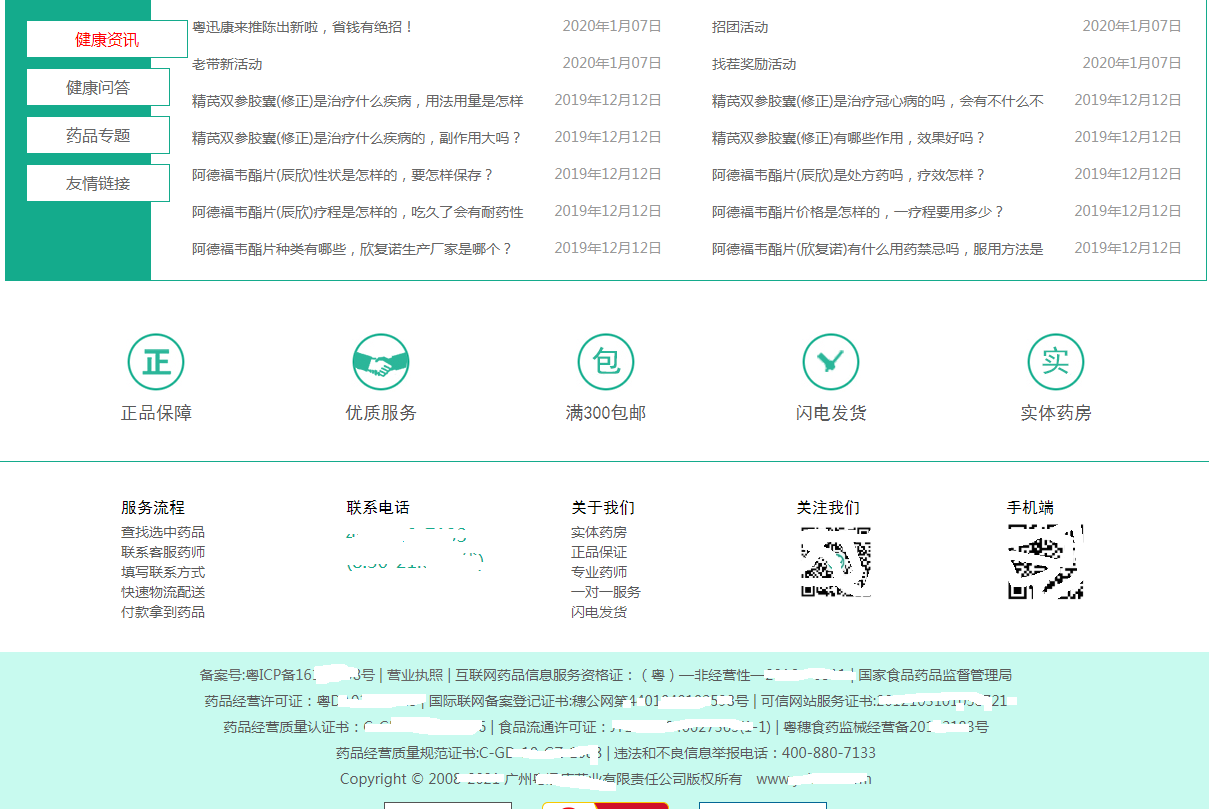Click 查找选中药品 under 服务流程
Viewport: 1209px width, 809px height.
click(x=163, y=533)
